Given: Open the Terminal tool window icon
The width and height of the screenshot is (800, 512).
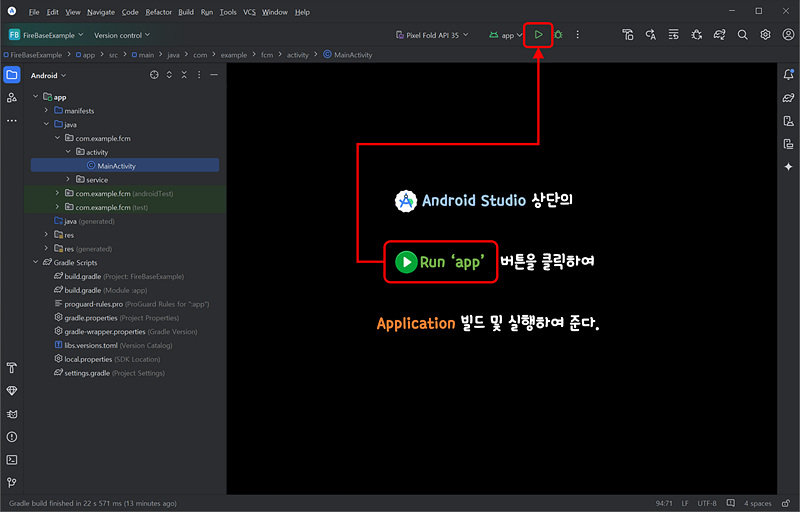Looking at the screenshot, I should click(12, 460).
